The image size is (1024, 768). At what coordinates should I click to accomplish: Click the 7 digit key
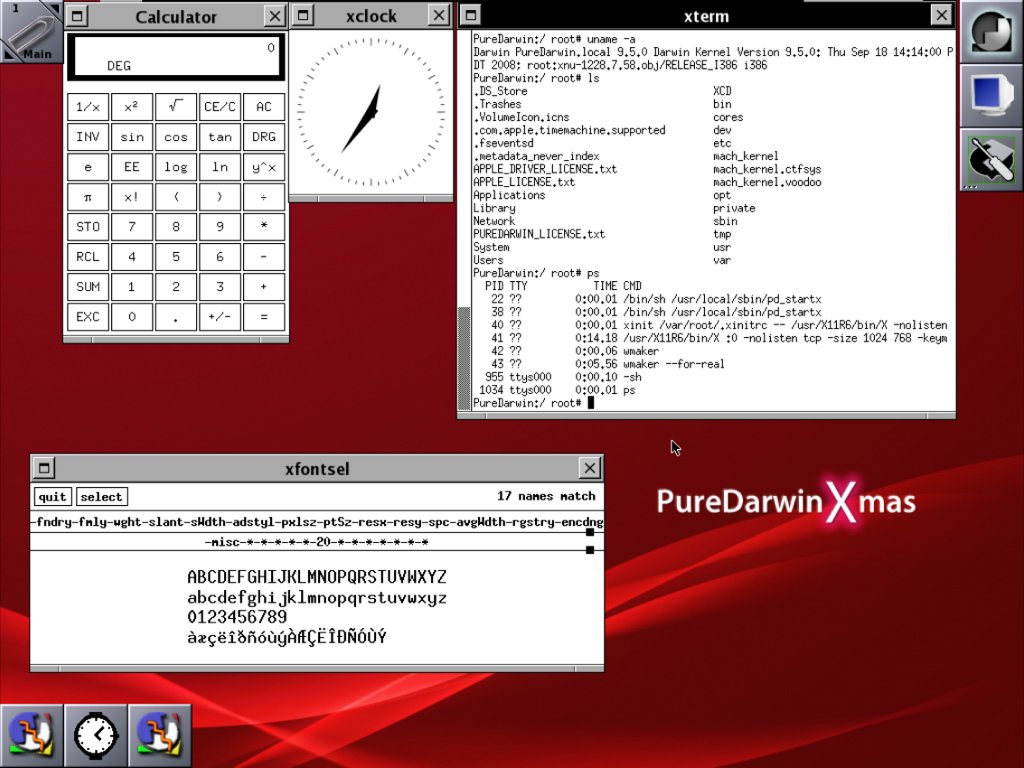point(131,227)
